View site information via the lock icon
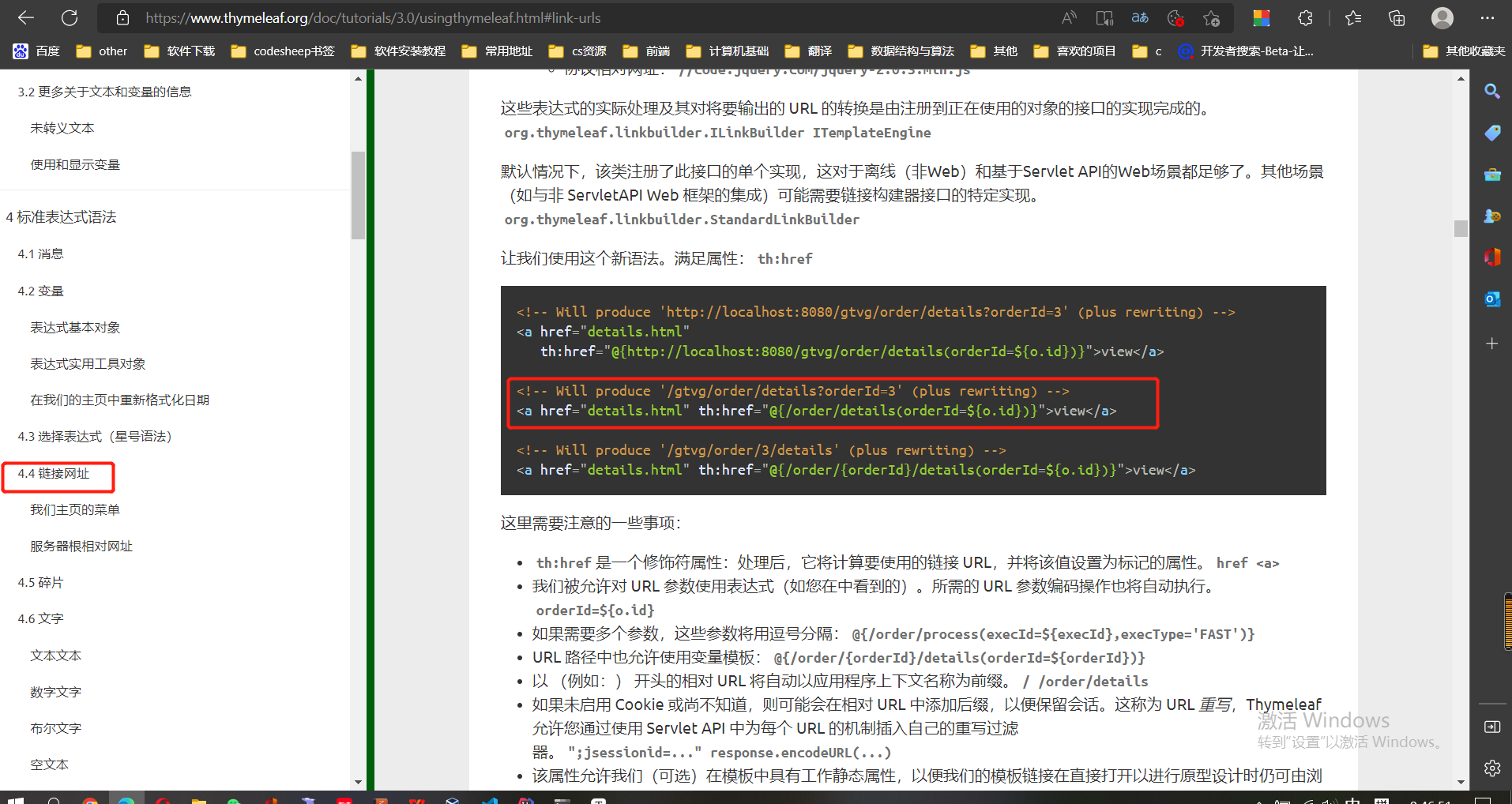Viewport: 1512px width, 804px height. pyautogui.click(x=122, y=17)
